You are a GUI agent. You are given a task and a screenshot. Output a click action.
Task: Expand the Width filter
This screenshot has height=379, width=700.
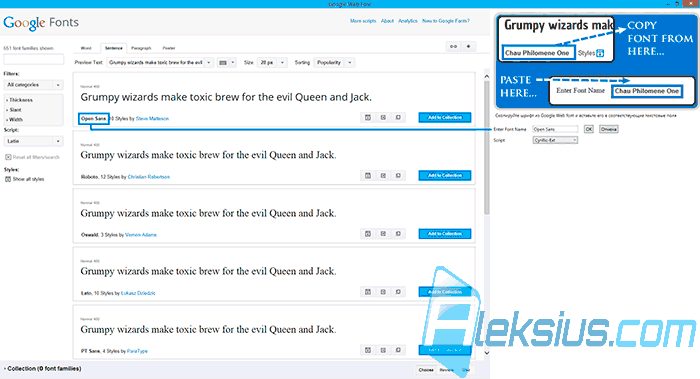coord(15,120)
